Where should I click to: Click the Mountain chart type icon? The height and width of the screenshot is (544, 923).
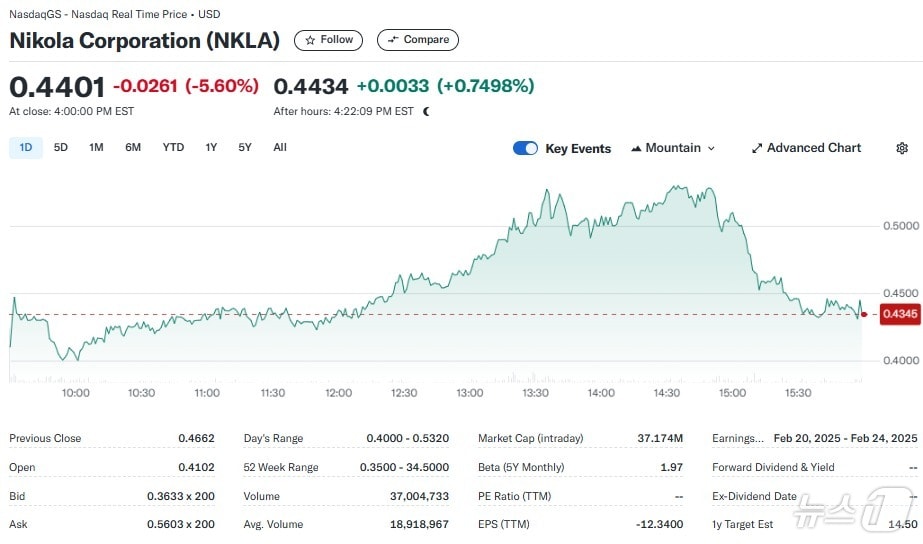tap(636, 148)
